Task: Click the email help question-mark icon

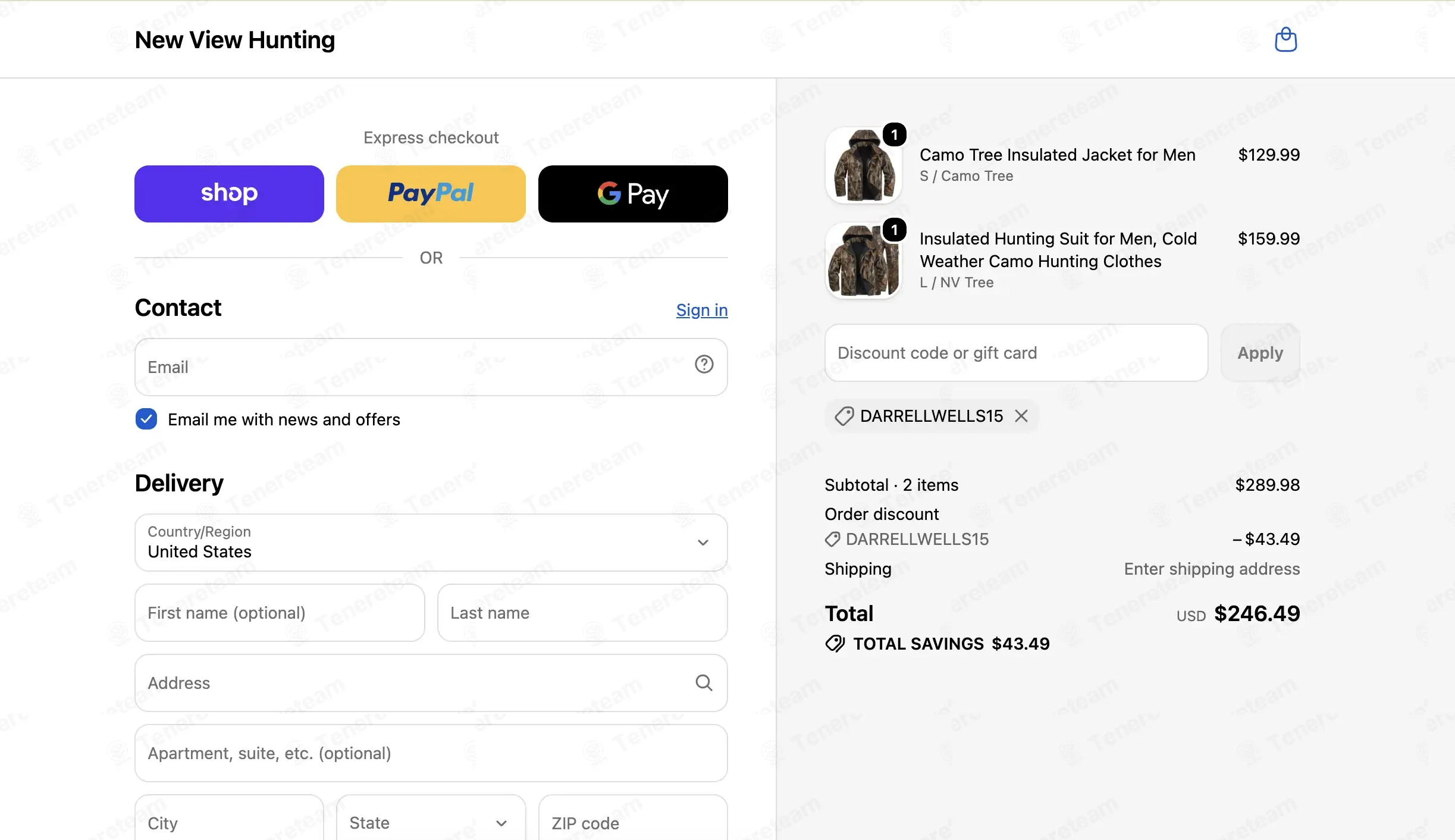Action: click(704, 364)
